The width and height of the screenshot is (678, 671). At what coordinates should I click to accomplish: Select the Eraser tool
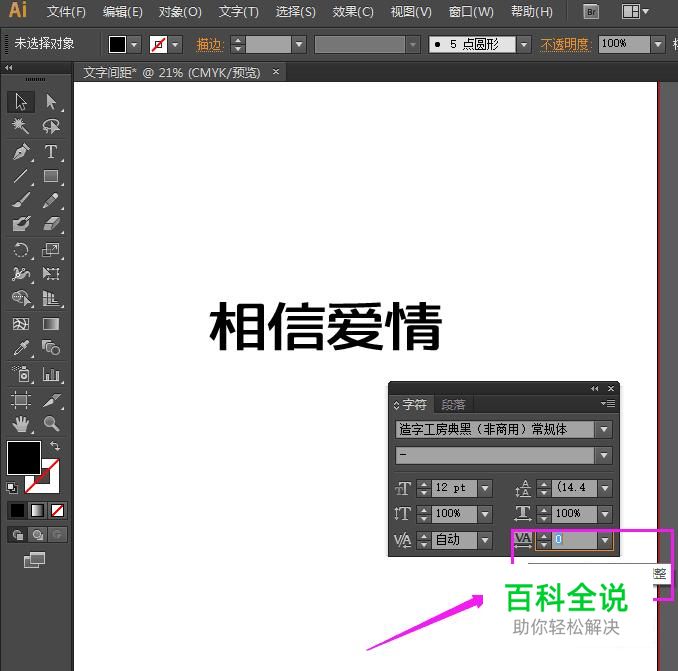[51, 224]
